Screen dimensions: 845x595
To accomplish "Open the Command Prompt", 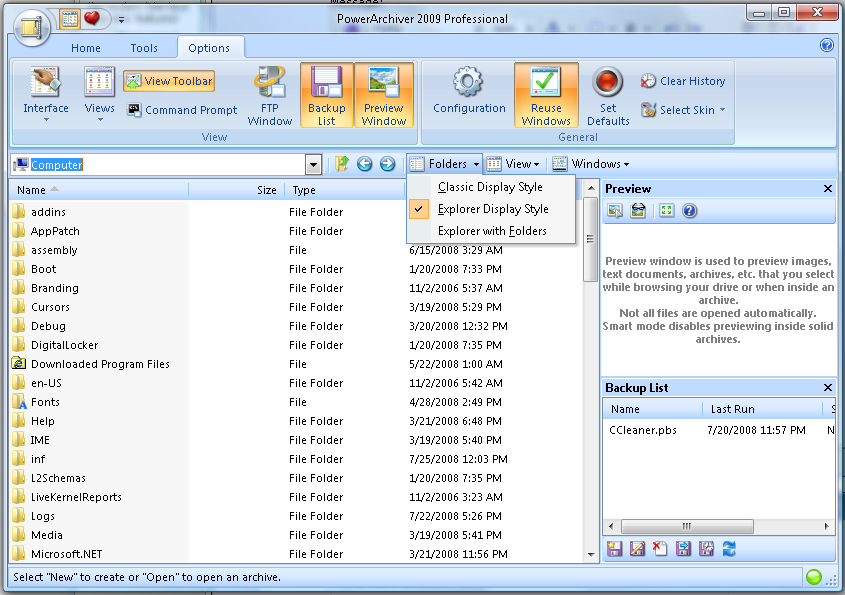I will tap(182, 110).
